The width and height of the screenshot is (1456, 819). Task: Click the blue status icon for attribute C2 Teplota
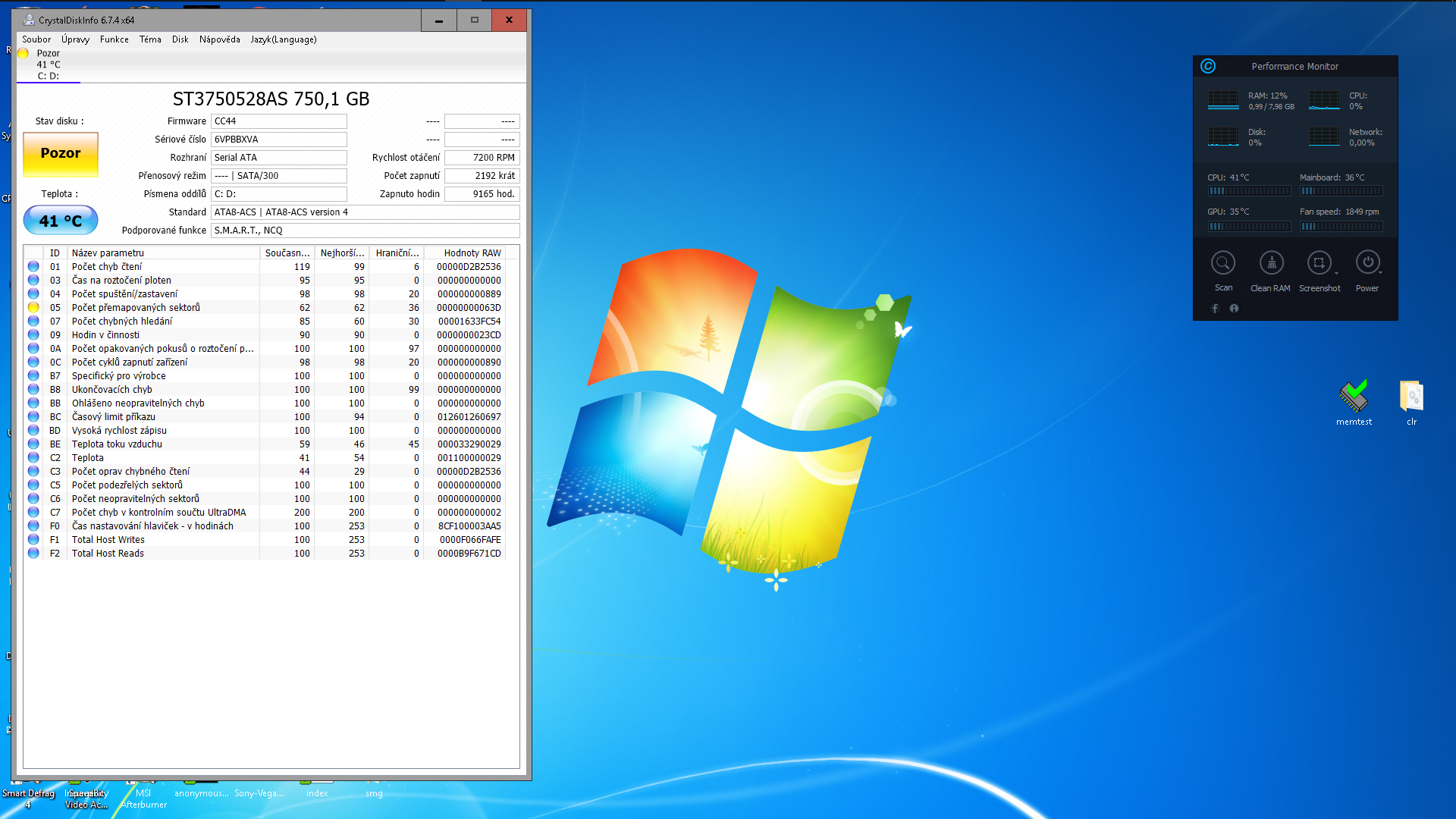pyautogui.click(x=33, y=458)
